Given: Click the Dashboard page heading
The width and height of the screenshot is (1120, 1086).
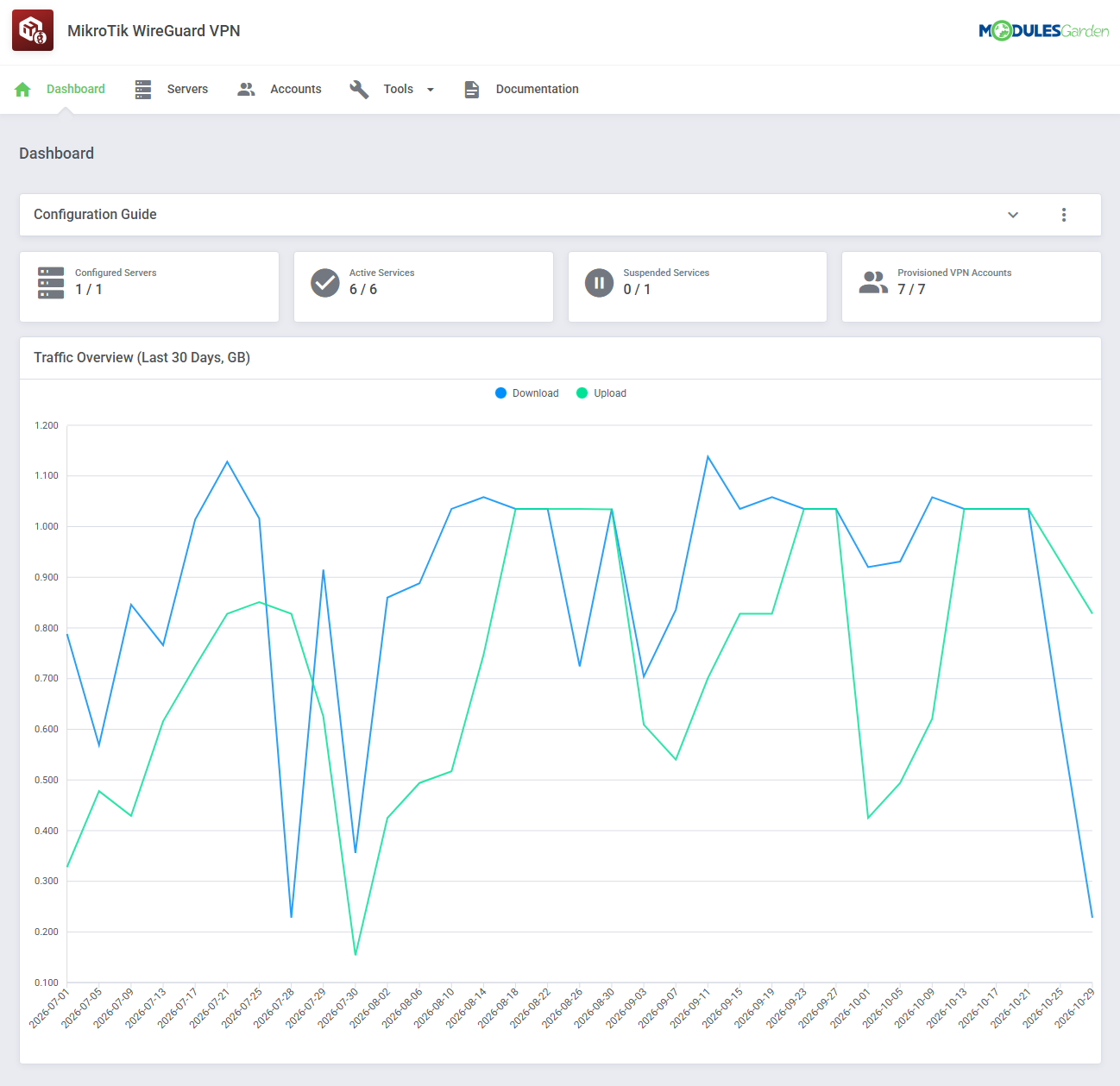Looking at the screenshot, I should coord(57,154).
